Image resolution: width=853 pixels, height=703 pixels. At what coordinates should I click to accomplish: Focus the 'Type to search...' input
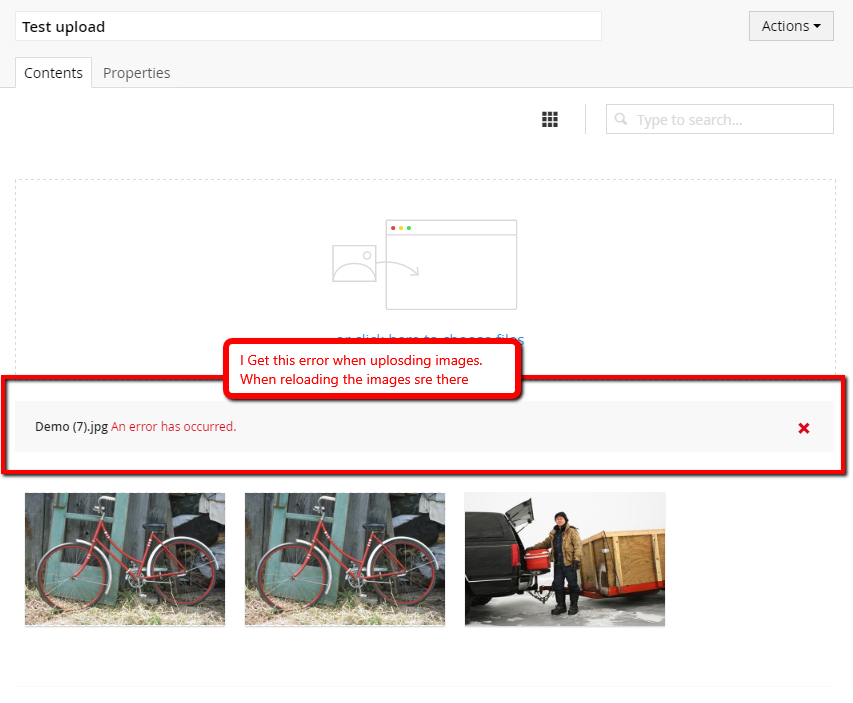[730, 120]
